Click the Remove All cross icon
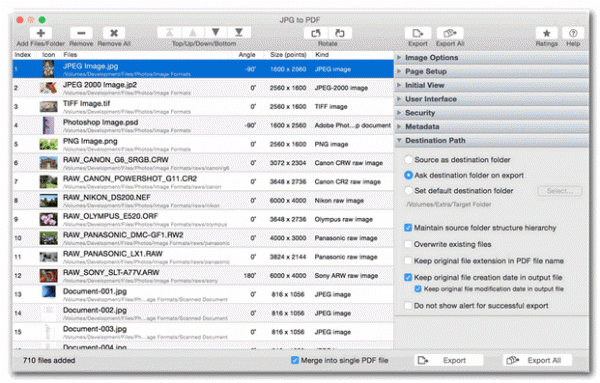 coord(114,33)
